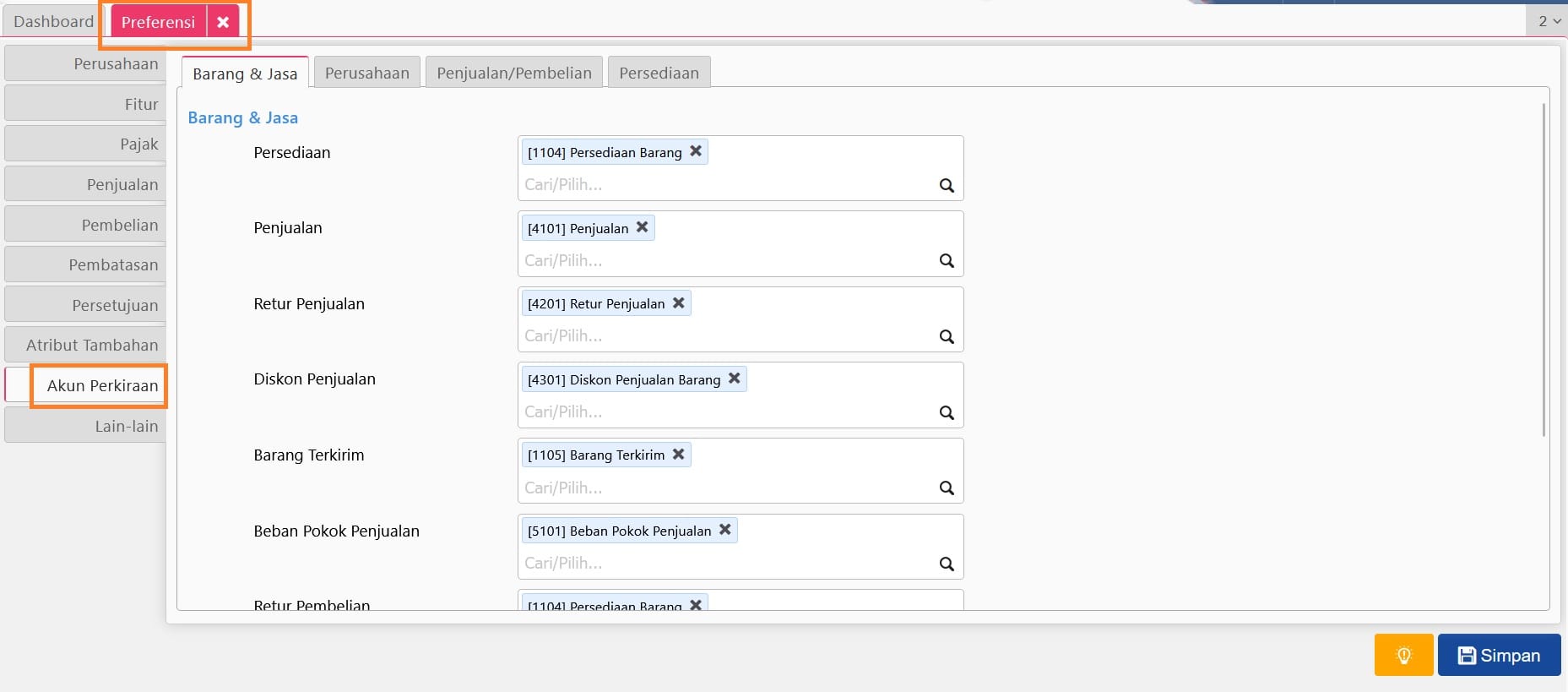Go to the Dashboard tab
This screenshot has width=1568, height=692.
(53, 22)
